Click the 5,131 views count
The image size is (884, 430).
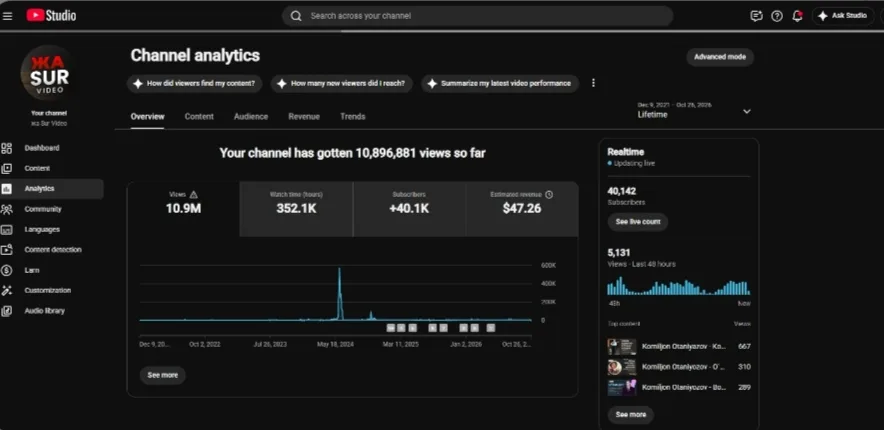(x=619, y=253)
